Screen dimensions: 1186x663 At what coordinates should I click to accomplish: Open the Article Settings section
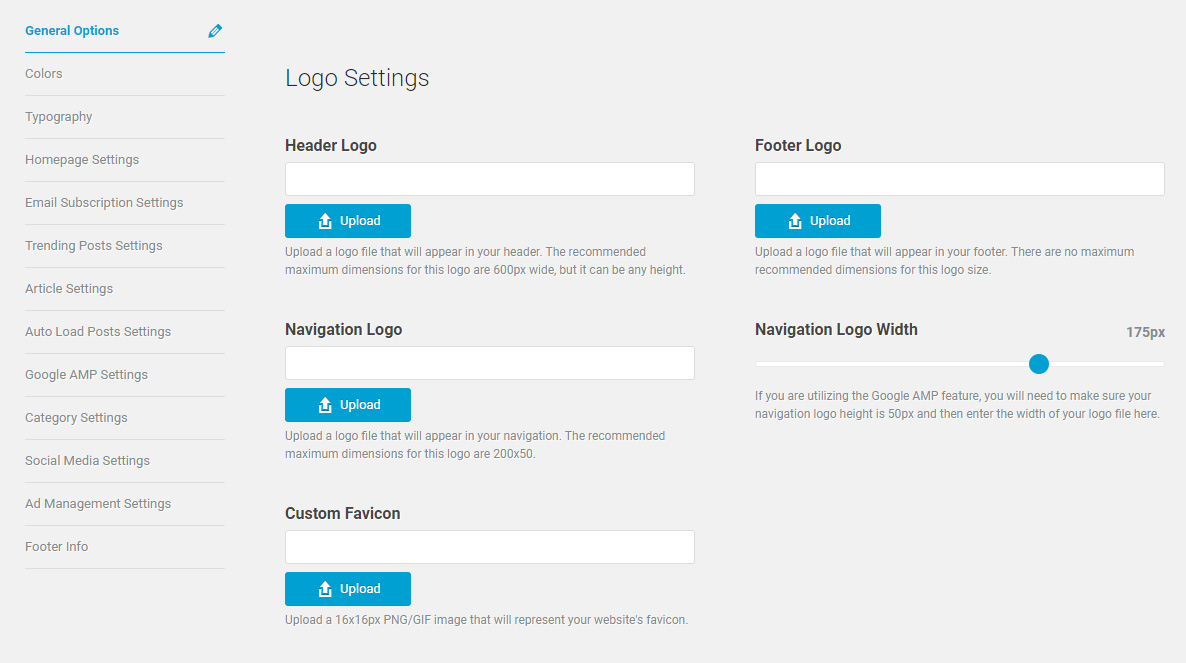coord(69,289)
